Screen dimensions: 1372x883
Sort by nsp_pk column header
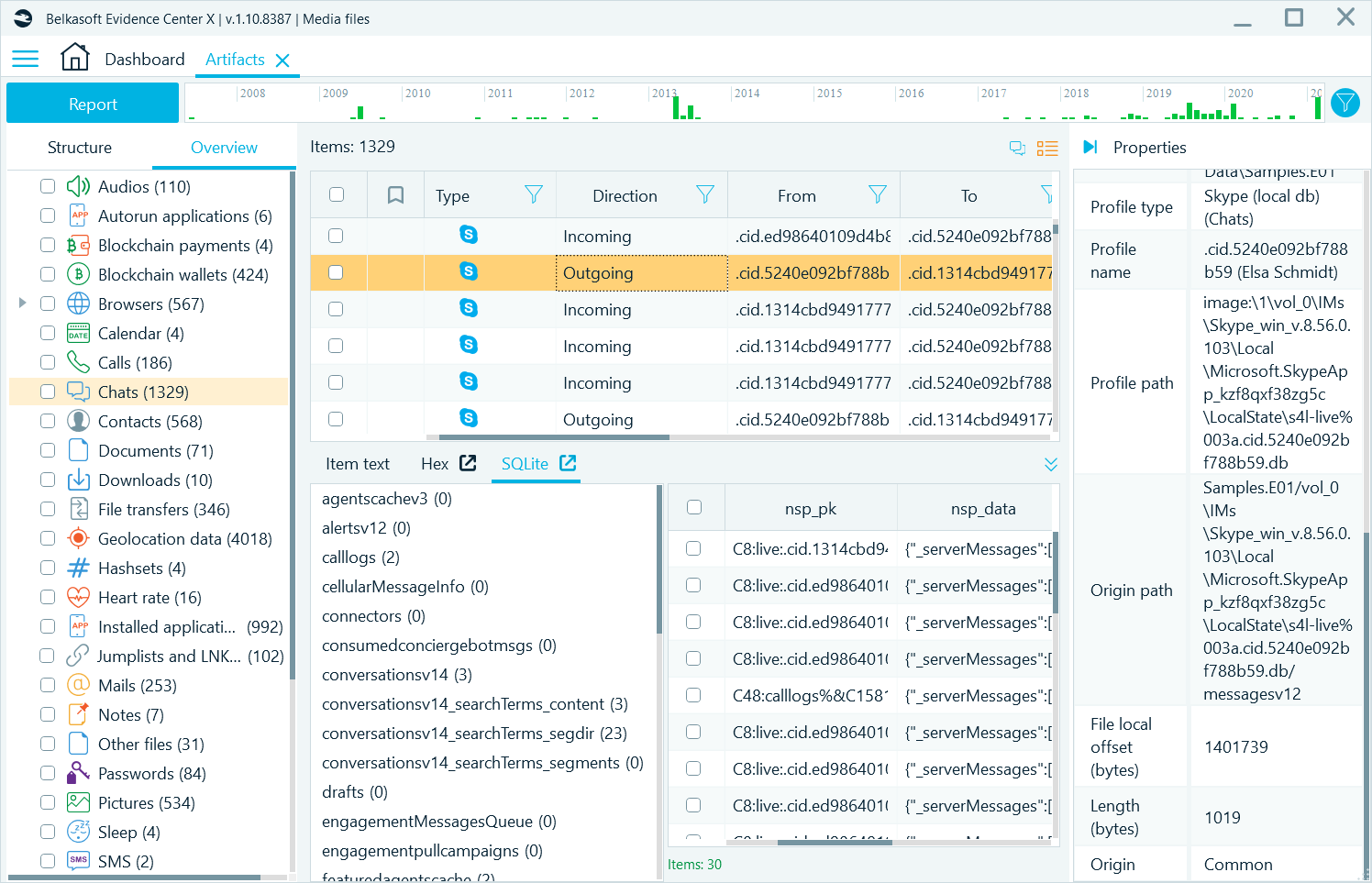(x=811, y=508)
